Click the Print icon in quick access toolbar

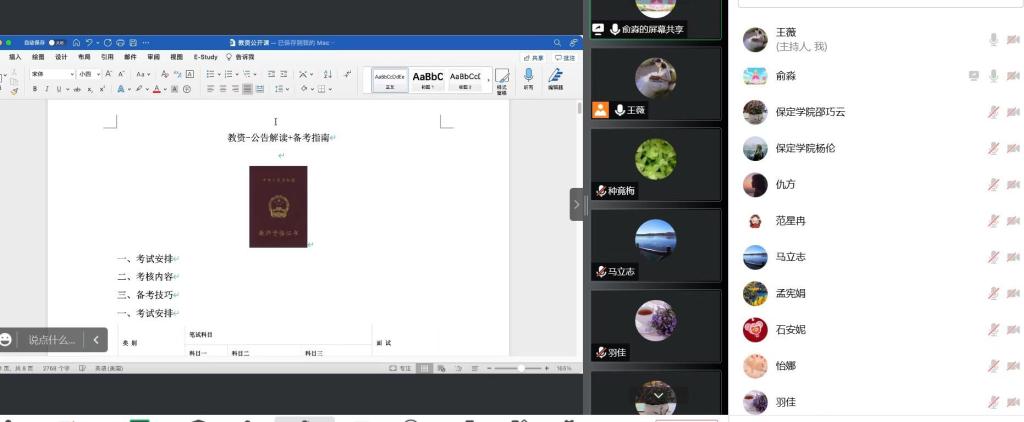pyautogui.click(x=120, y=43)
